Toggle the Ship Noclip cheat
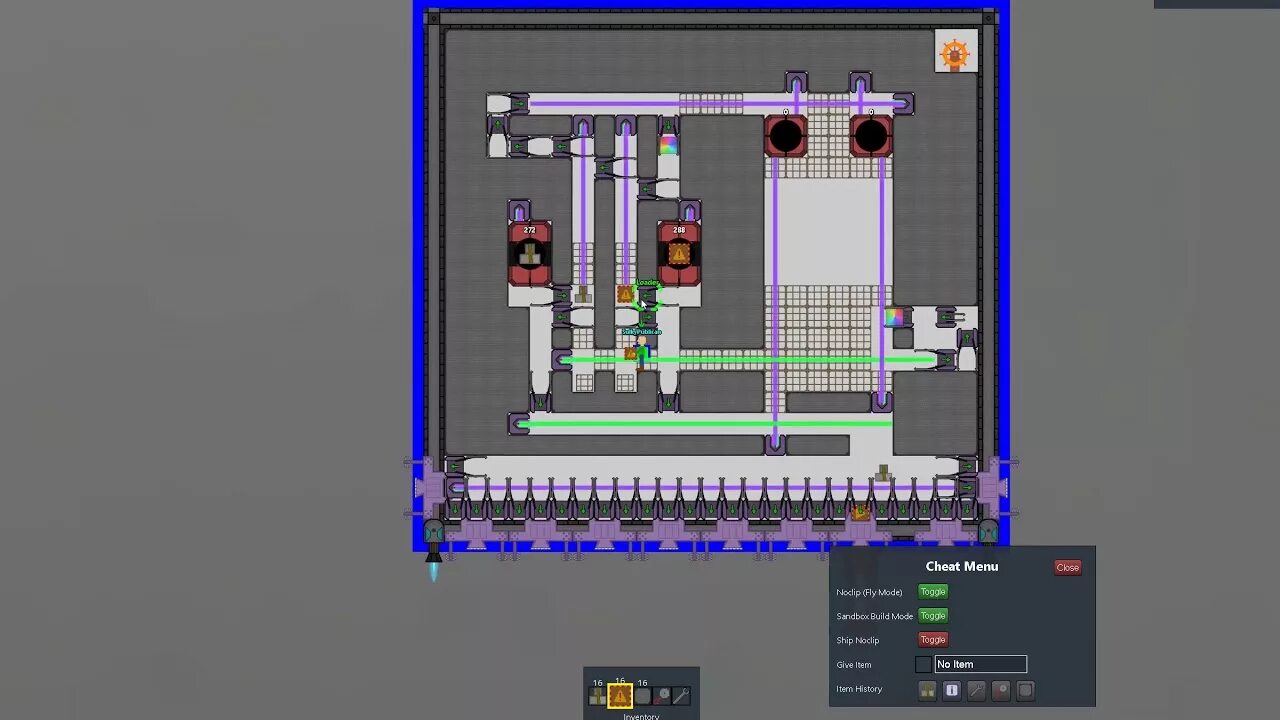Viewport: 1280px width, 720px height. pos(932,640)
